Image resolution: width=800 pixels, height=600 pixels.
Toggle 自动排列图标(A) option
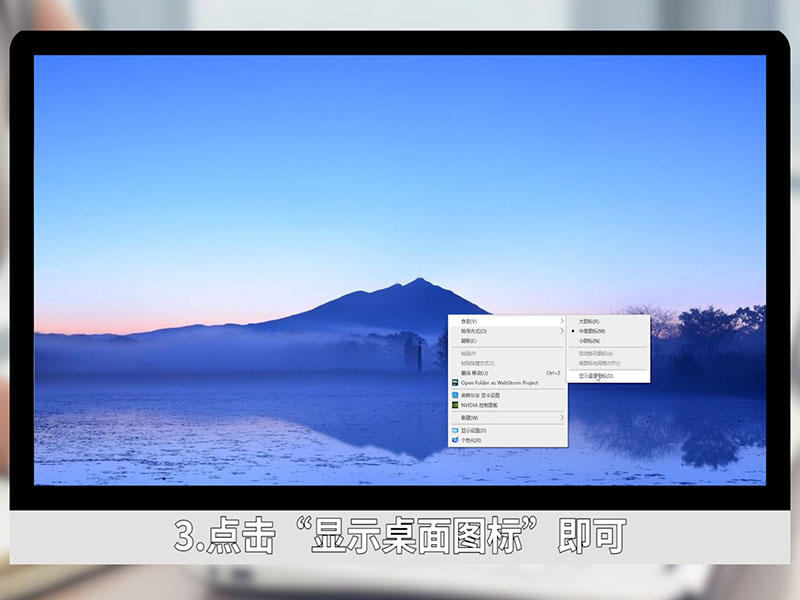609,354
